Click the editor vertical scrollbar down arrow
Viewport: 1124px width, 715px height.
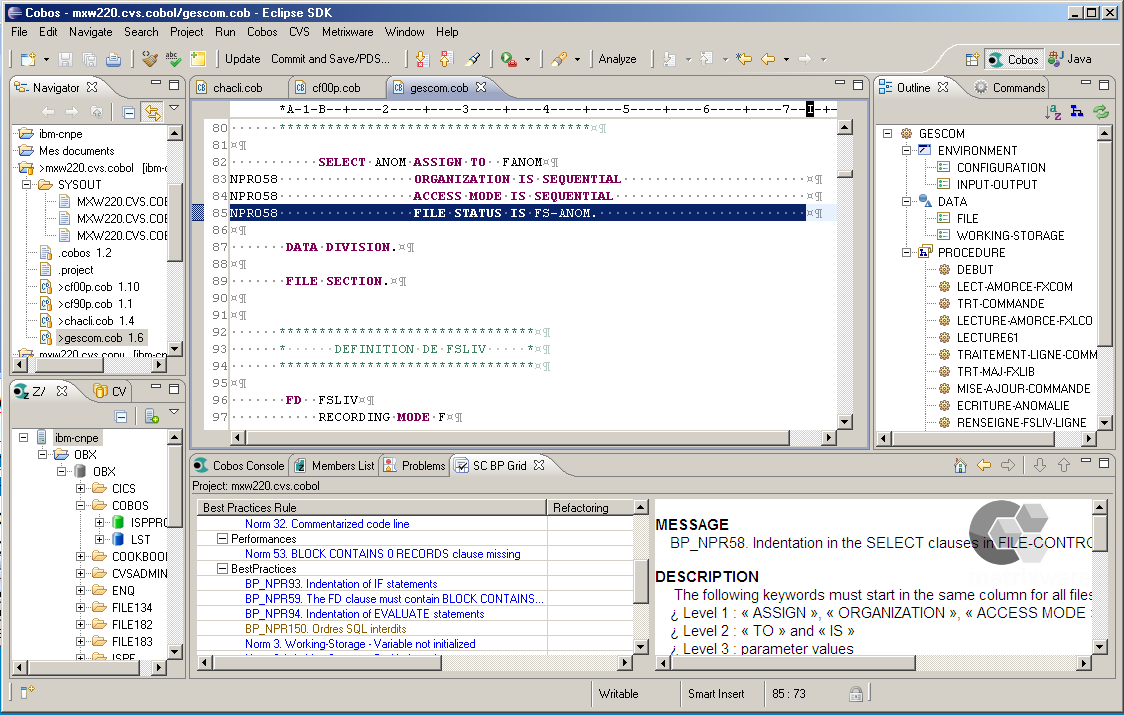pos(845,422)
